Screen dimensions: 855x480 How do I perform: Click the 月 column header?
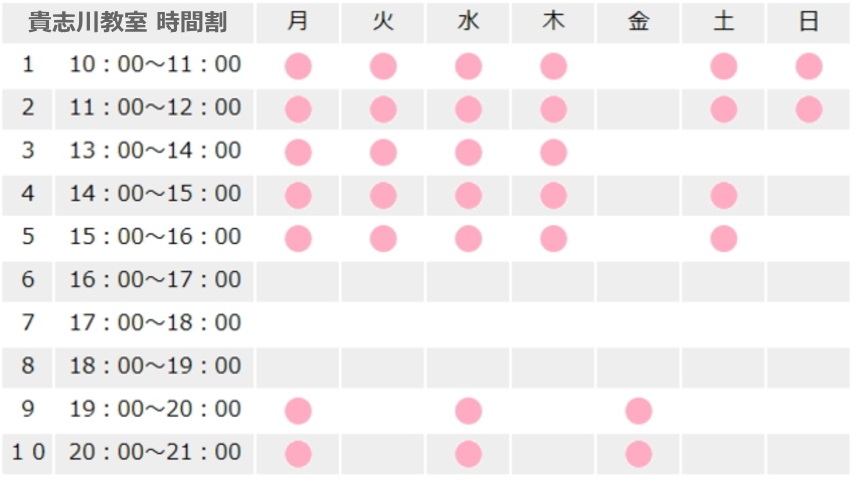point(298,23)
